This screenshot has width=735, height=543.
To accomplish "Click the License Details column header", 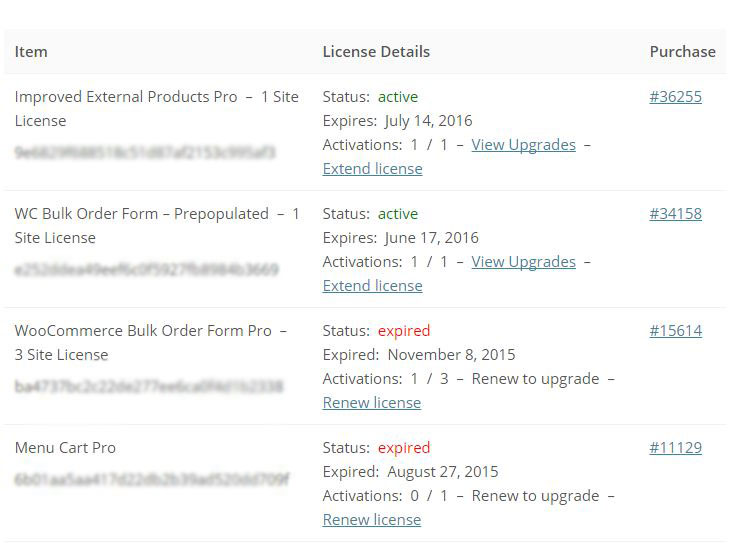I will [x=376, y=52].
